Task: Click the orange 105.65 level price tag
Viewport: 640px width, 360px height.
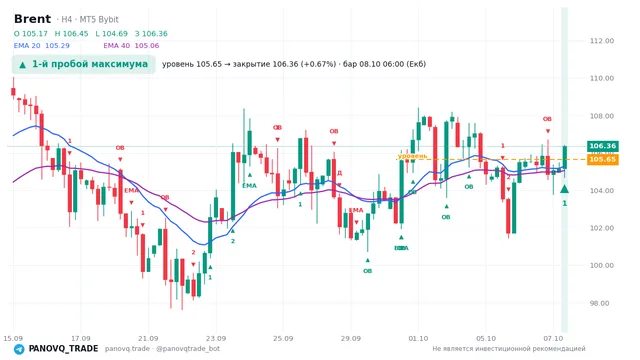Action: [x=602, y=159]
